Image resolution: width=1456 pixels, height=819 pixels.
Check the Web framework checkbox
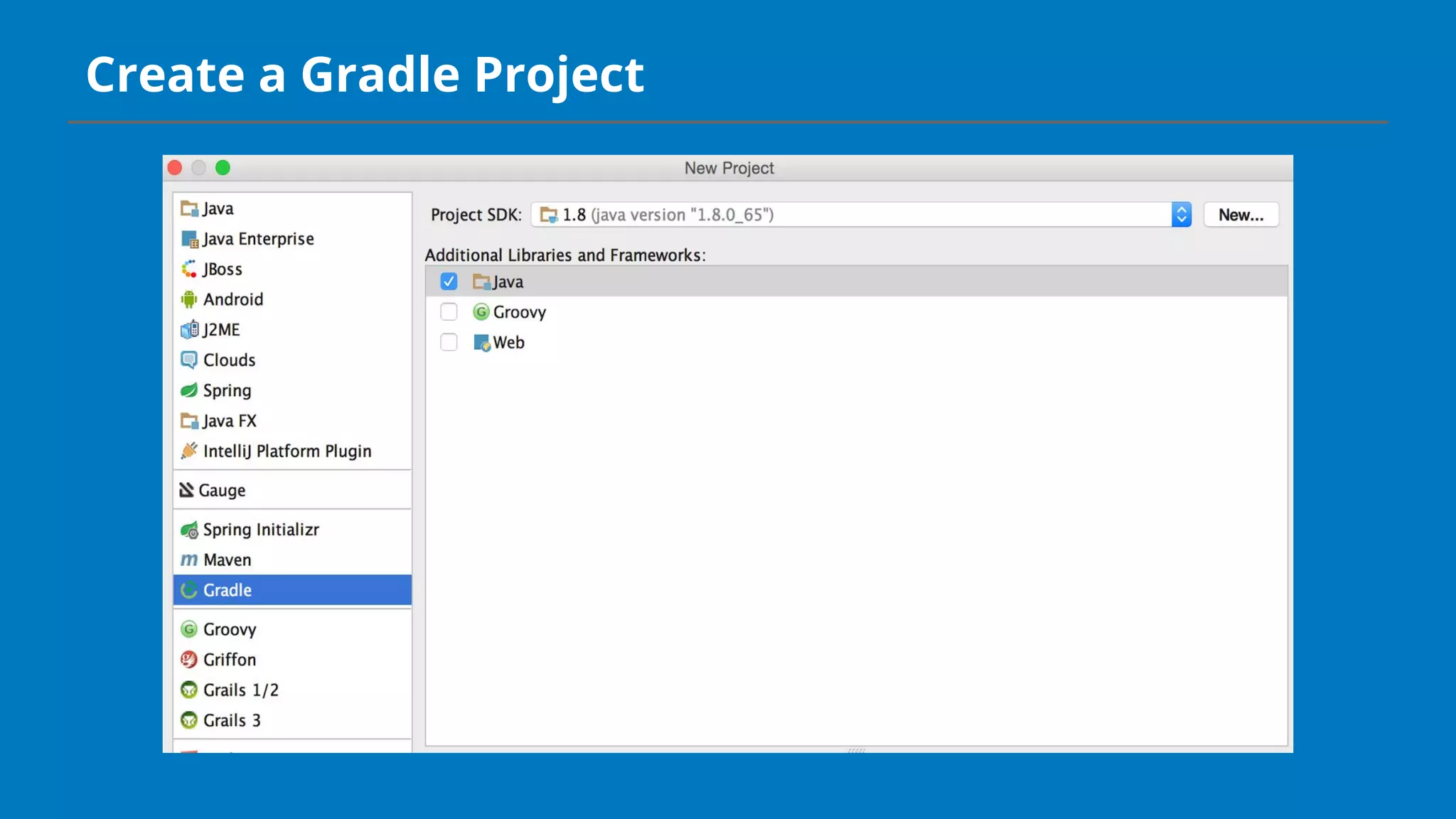(x=449, y=343)
